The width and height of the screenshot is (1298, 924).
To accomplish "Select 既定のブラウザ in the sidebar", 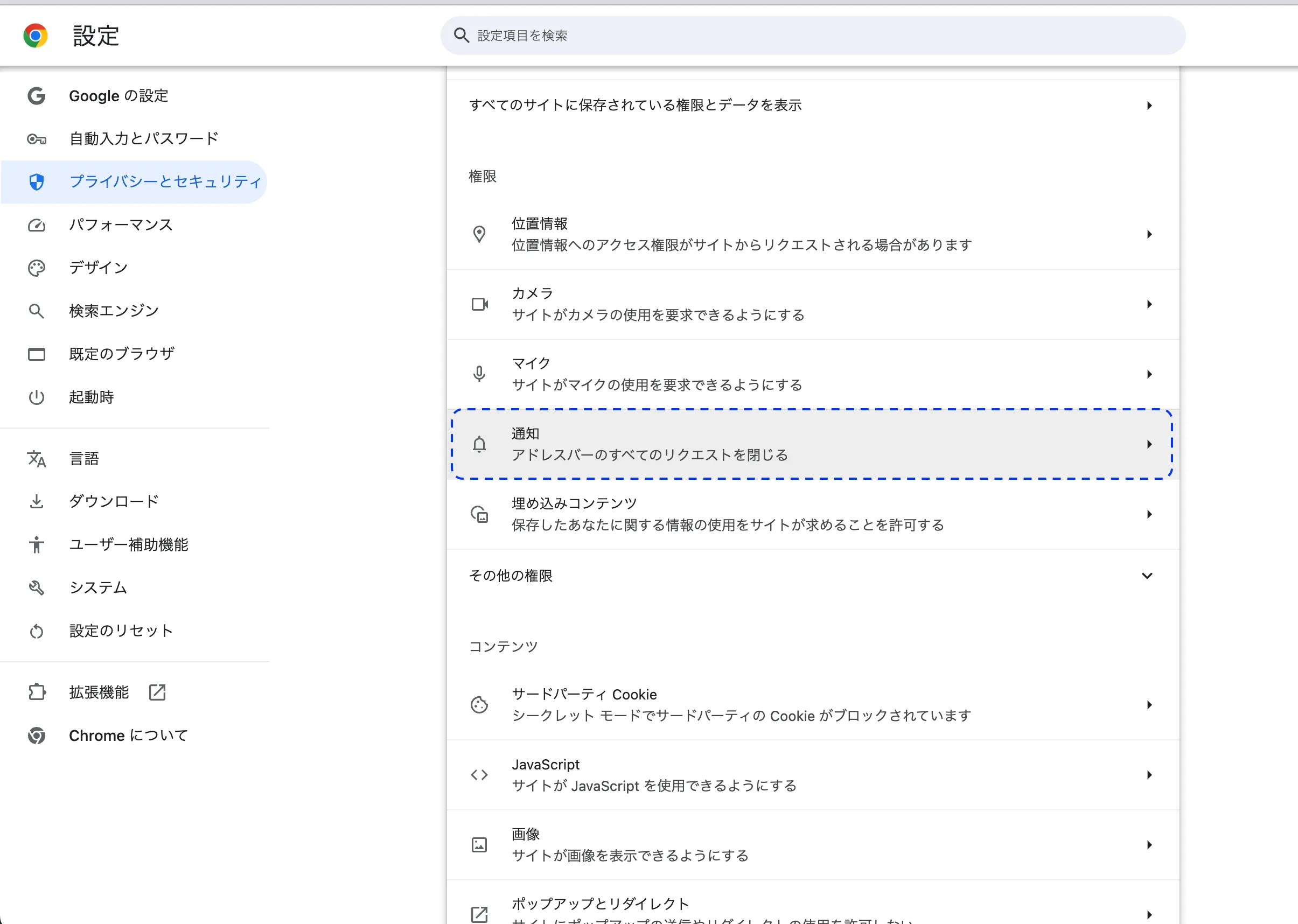I will tap(134, 354).
